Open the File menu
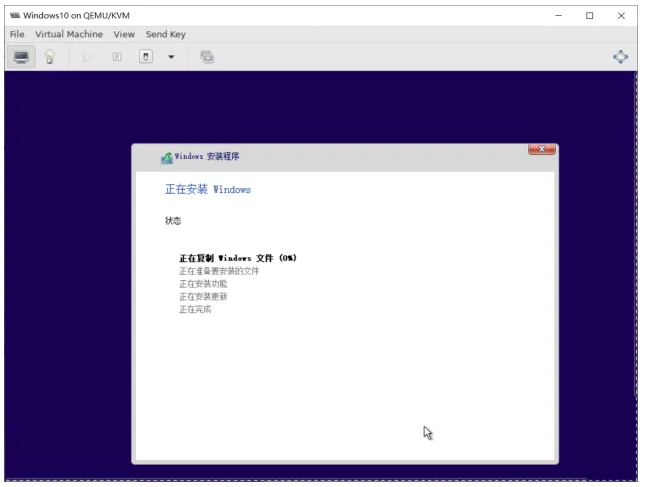Screen dimensions: 646x487 pyautogui.click(x=17, y=34)
